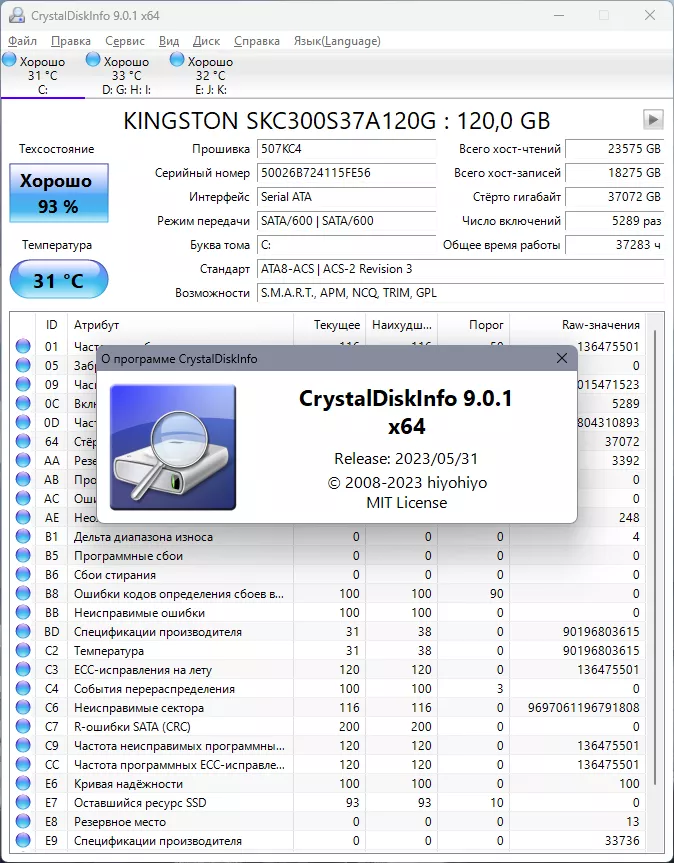The width and height of the screenshot is (674, 863).
Task: Close the About CrystalDiskInfo dialog
Action: tap(561, 358)
